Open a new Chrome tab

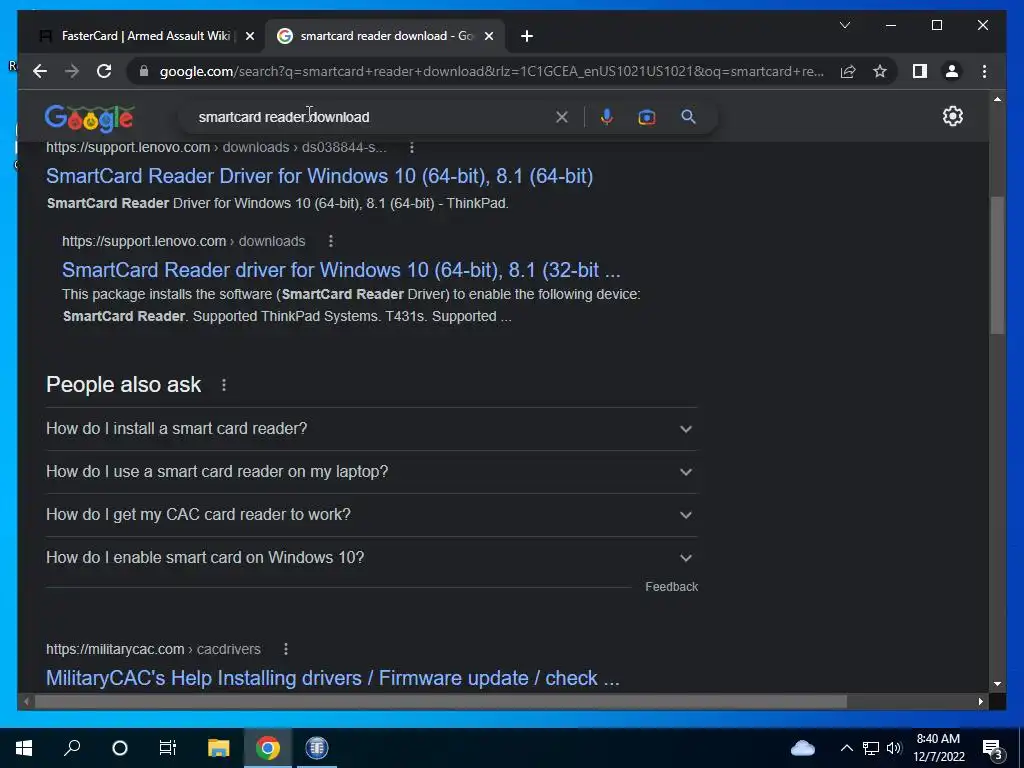pos(527,36)
